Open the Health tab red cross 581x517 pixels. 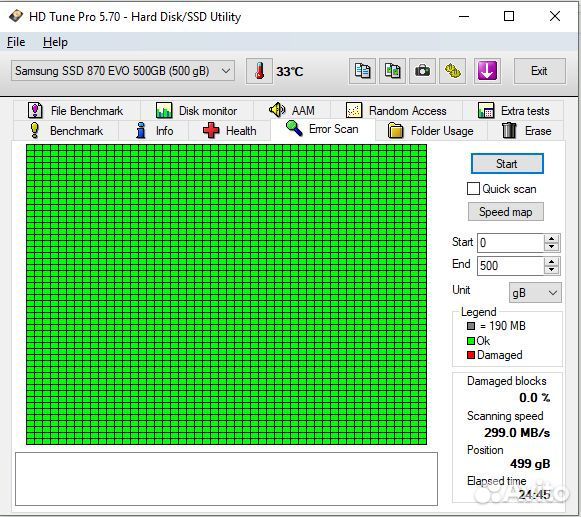tap(211, 131)
